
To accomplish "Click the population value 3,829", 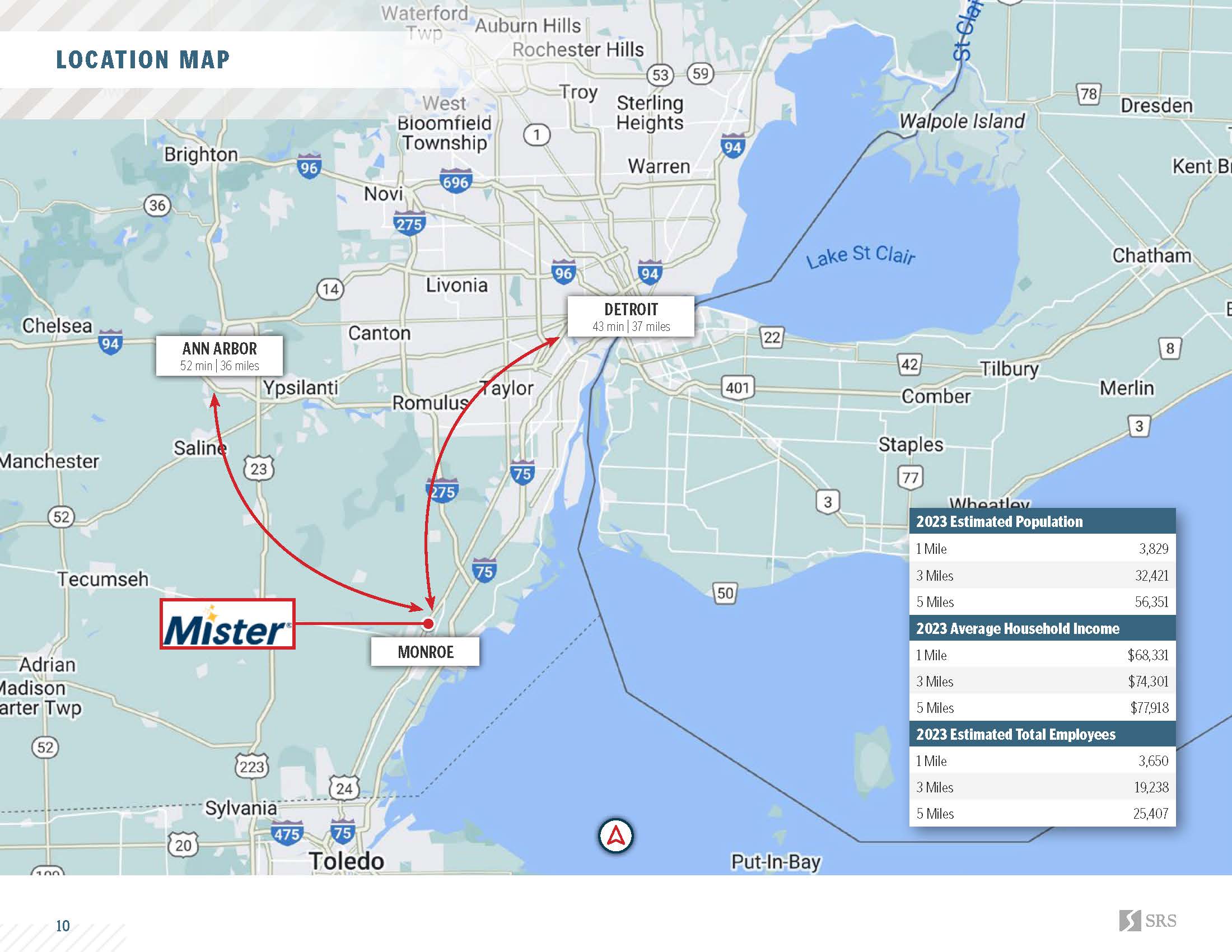I will (x=1154, y=549).
